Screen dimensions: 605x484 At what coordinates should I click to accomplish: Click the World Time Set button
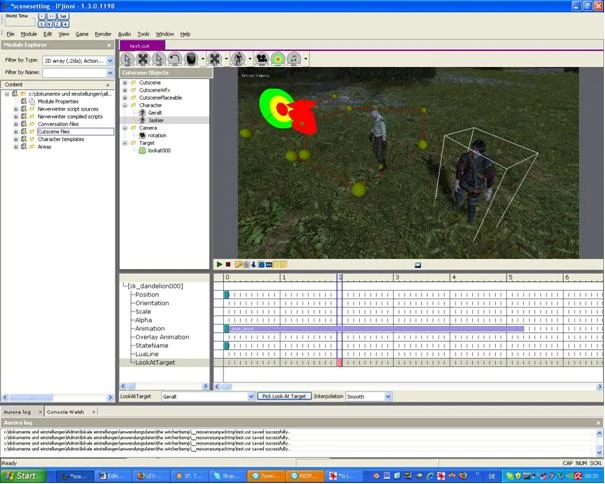tap(63, 16)
